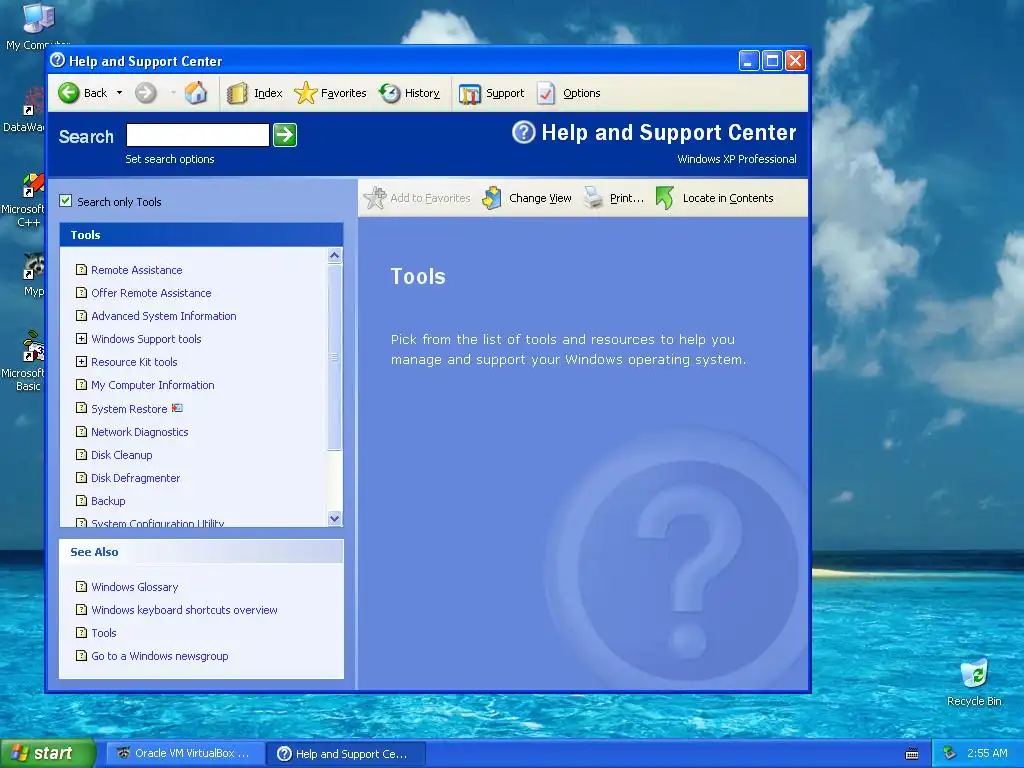Image resolution: width=1024 pixels, height=768 pixels.
Task: Click Help and Support Center title question icon
Action: (57, 60)
